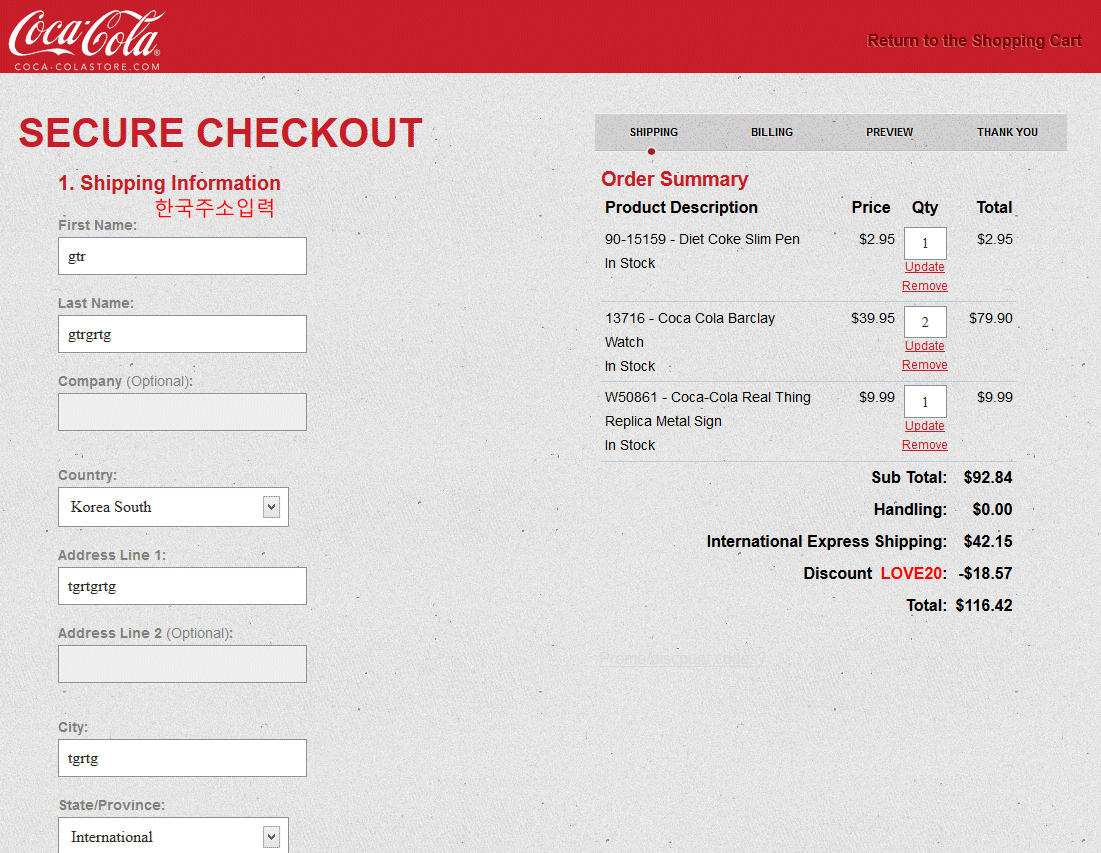
Task: Expand the Country dropdown showing Korea South
Action: click(174, 507)
